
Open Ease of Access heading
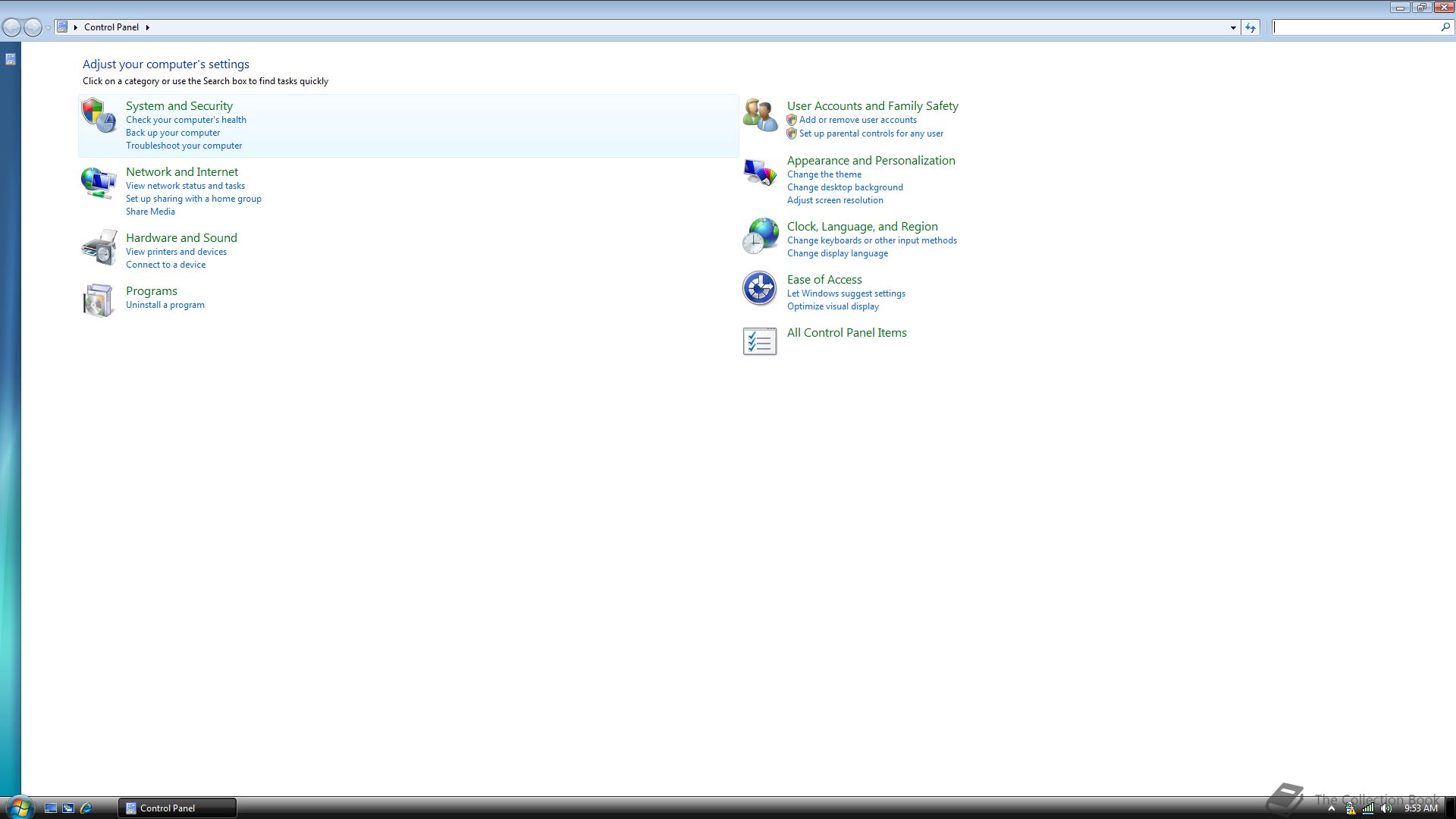tap(824, 280)
